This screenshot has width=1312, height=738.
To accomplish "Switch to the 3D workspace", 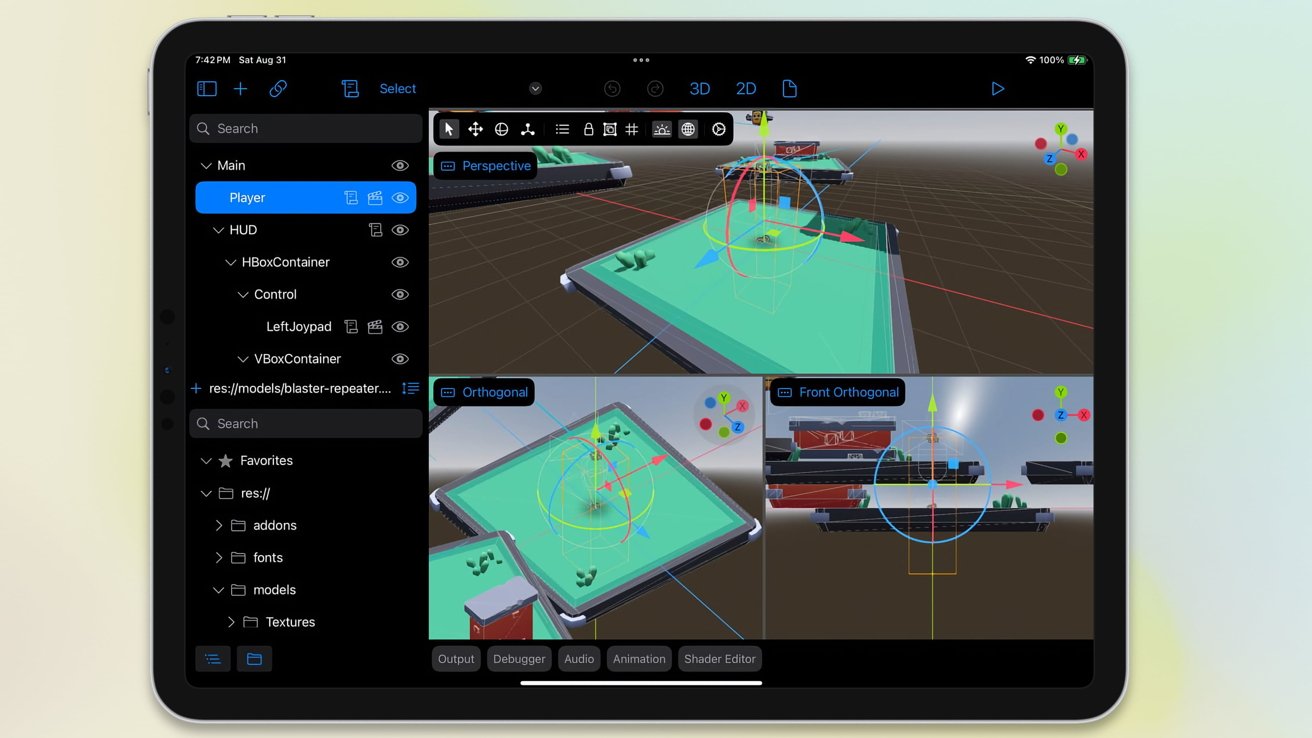I will tap(700, 89).
